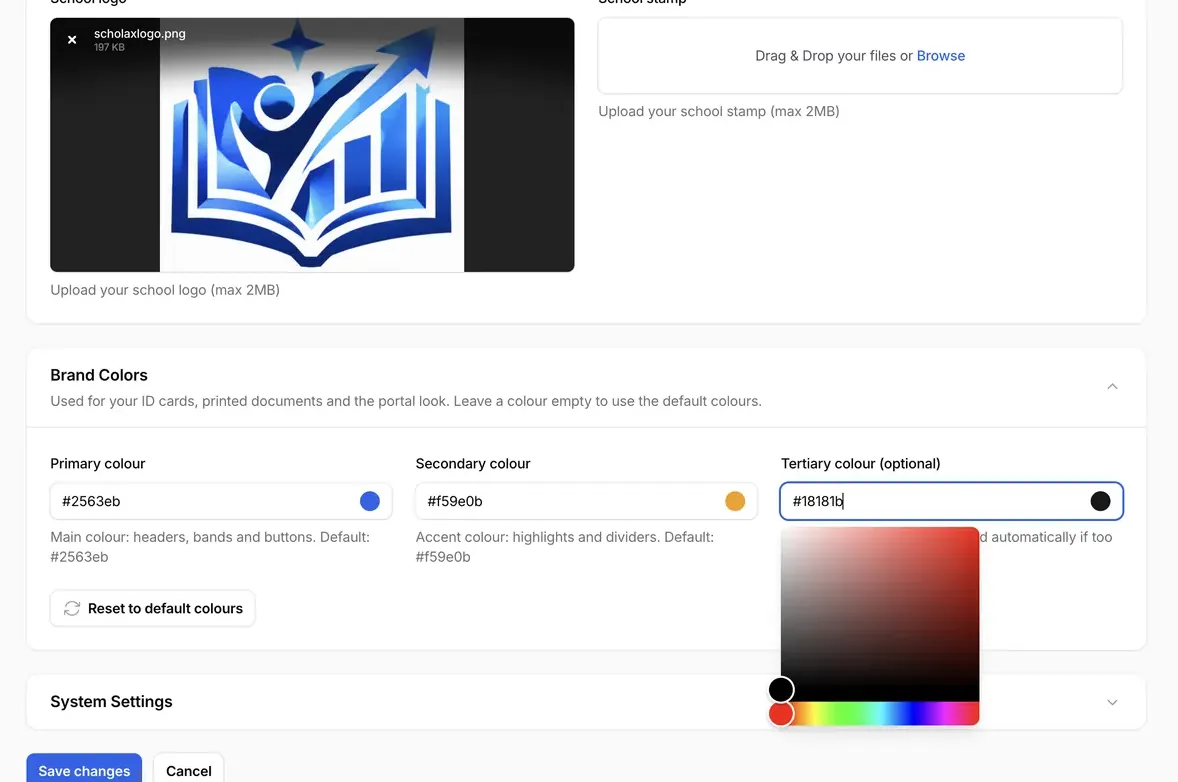Click the Brand Colors heading
This screenshot has height=782, width=1178.
click(99, 375)
